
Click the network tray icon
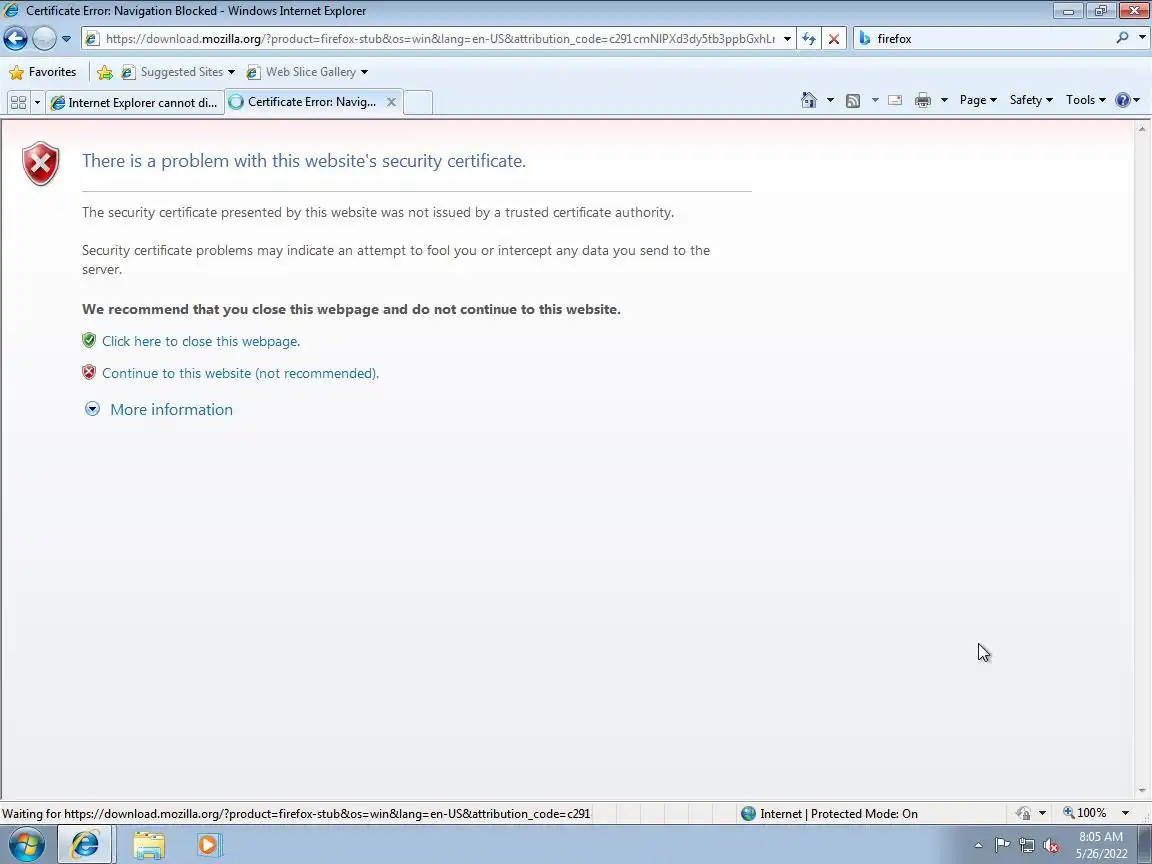pyautogui.click(x=1027, y=846)
